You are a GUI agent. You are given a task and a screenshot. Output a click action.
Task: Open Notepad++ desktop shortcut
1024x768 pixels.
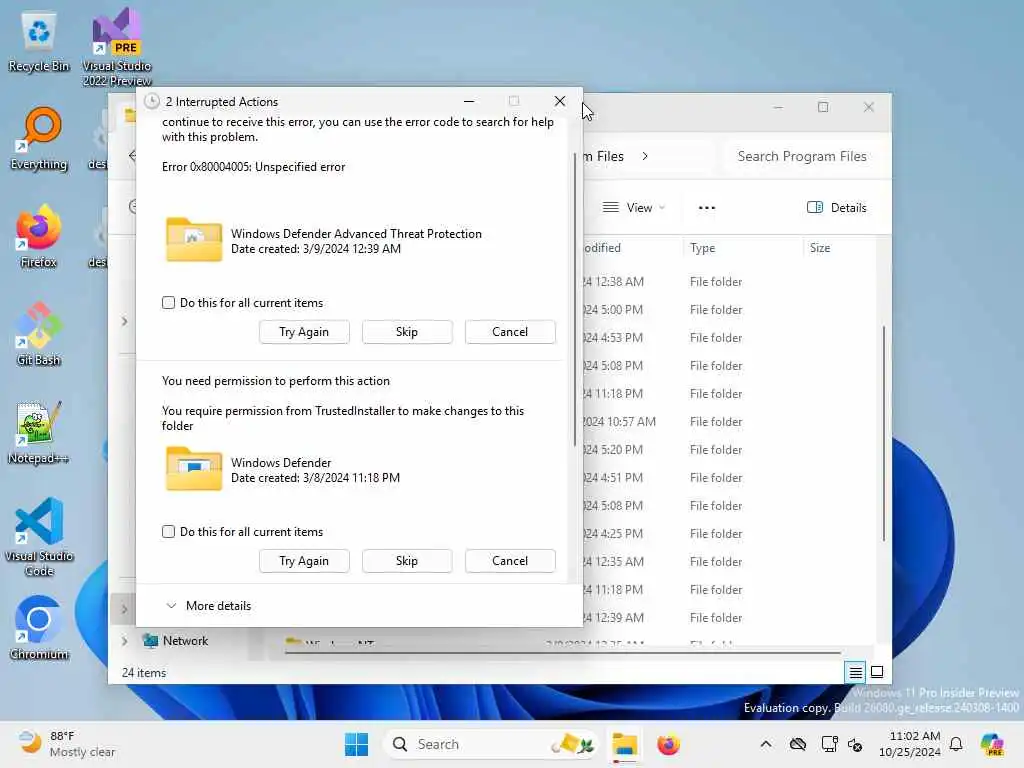point(39,432)
